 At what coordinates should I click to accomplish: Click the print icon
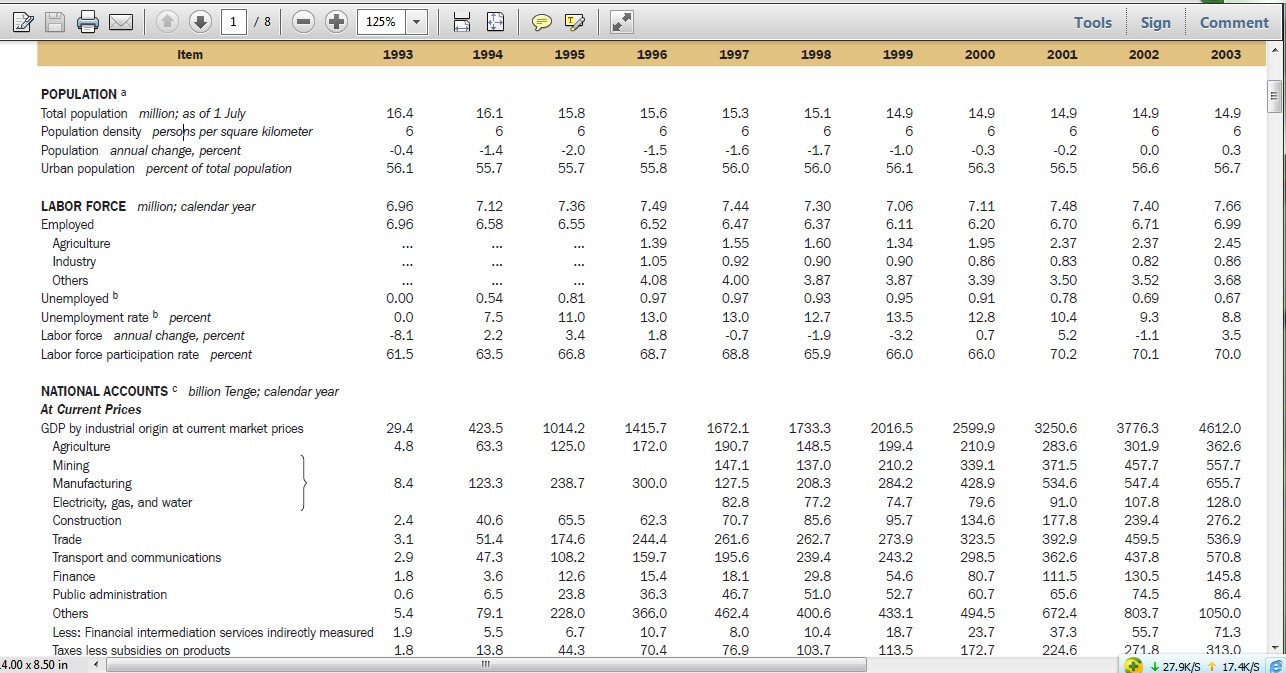89,21
